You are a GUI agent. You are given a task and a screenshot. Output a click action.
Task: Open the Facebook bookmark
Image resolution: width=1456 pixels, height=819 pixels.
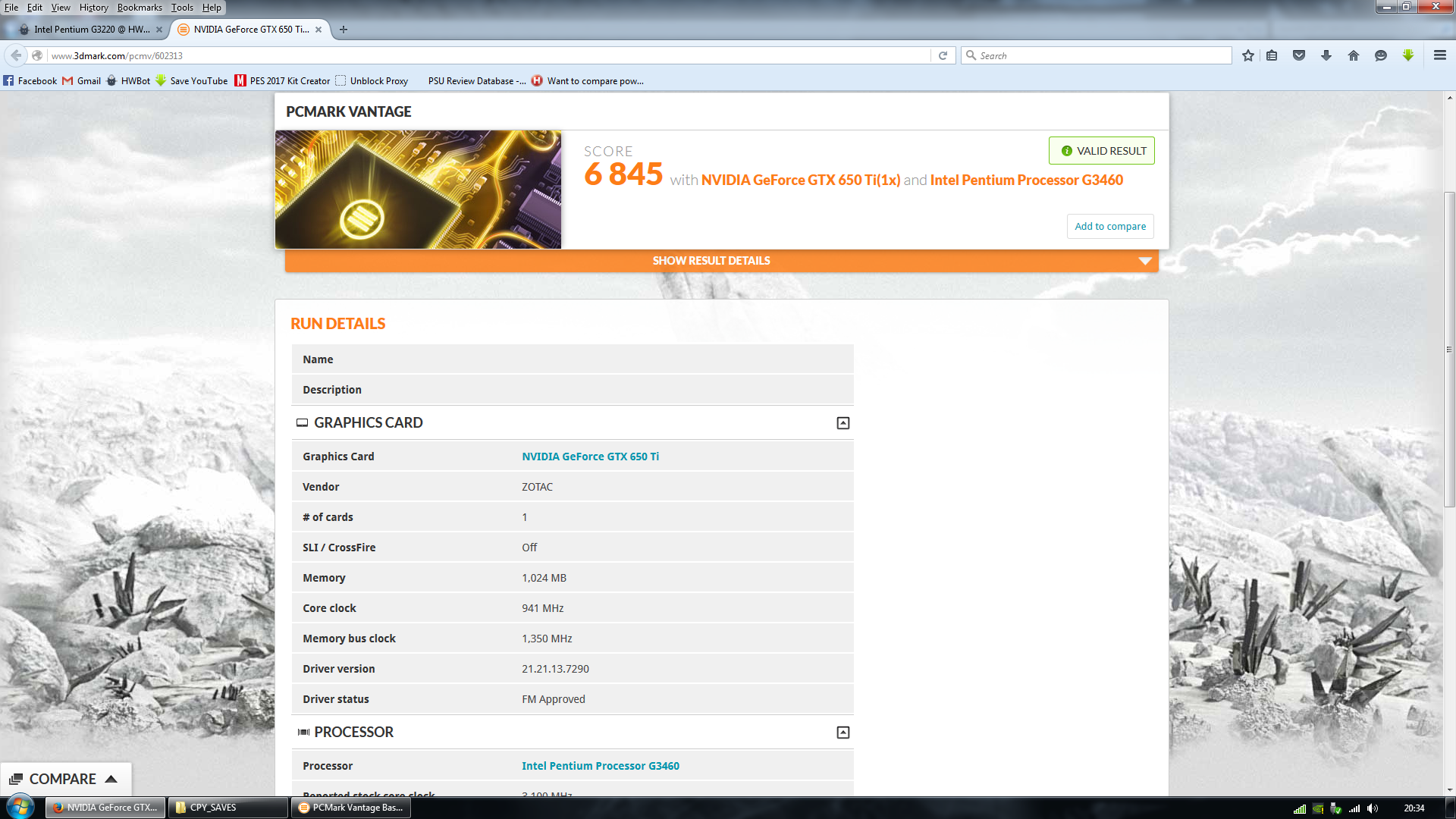point(30,81)
